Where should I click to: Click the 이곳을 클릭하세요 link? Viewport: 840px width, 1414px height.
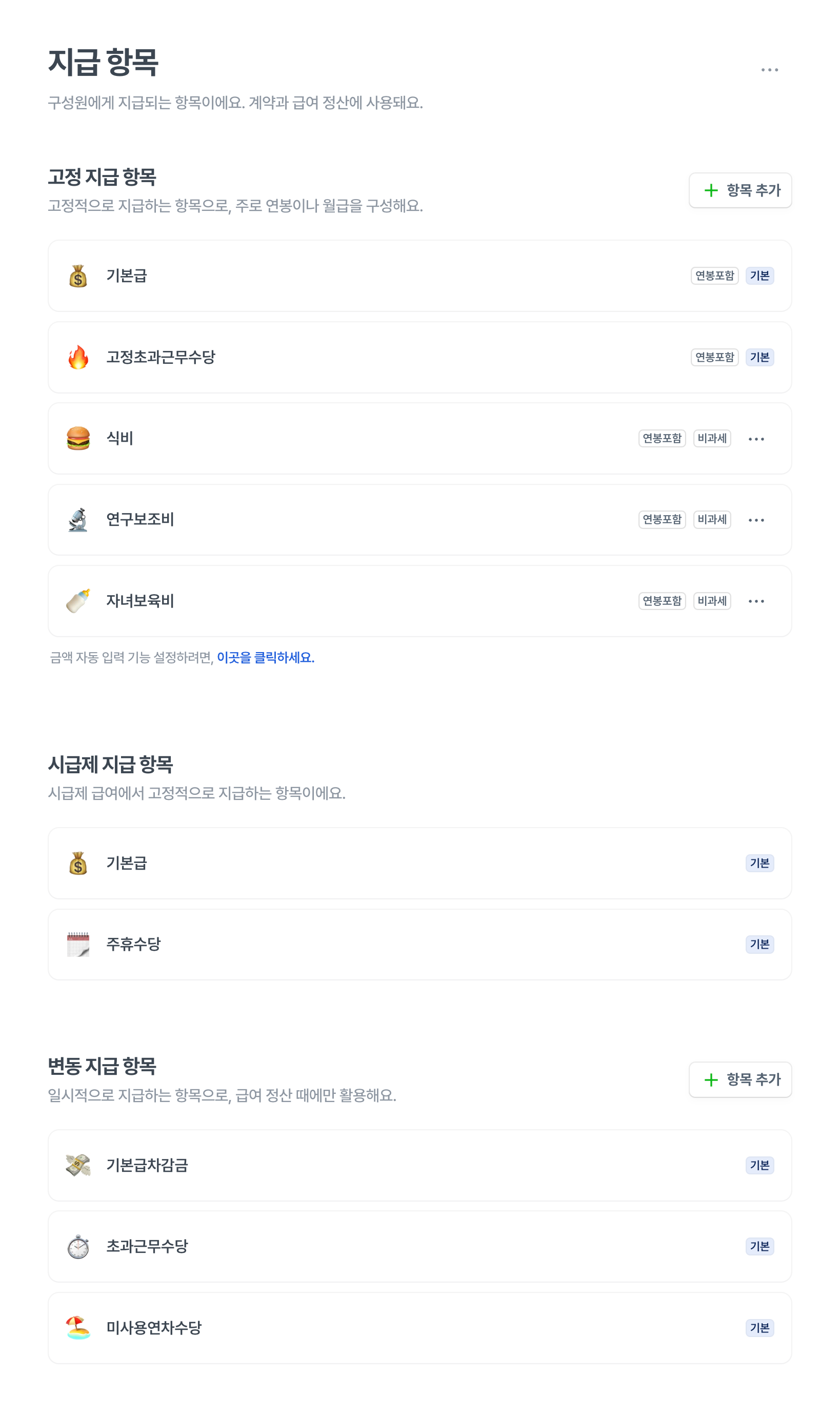pyautogui.click(x=266, y=657)
